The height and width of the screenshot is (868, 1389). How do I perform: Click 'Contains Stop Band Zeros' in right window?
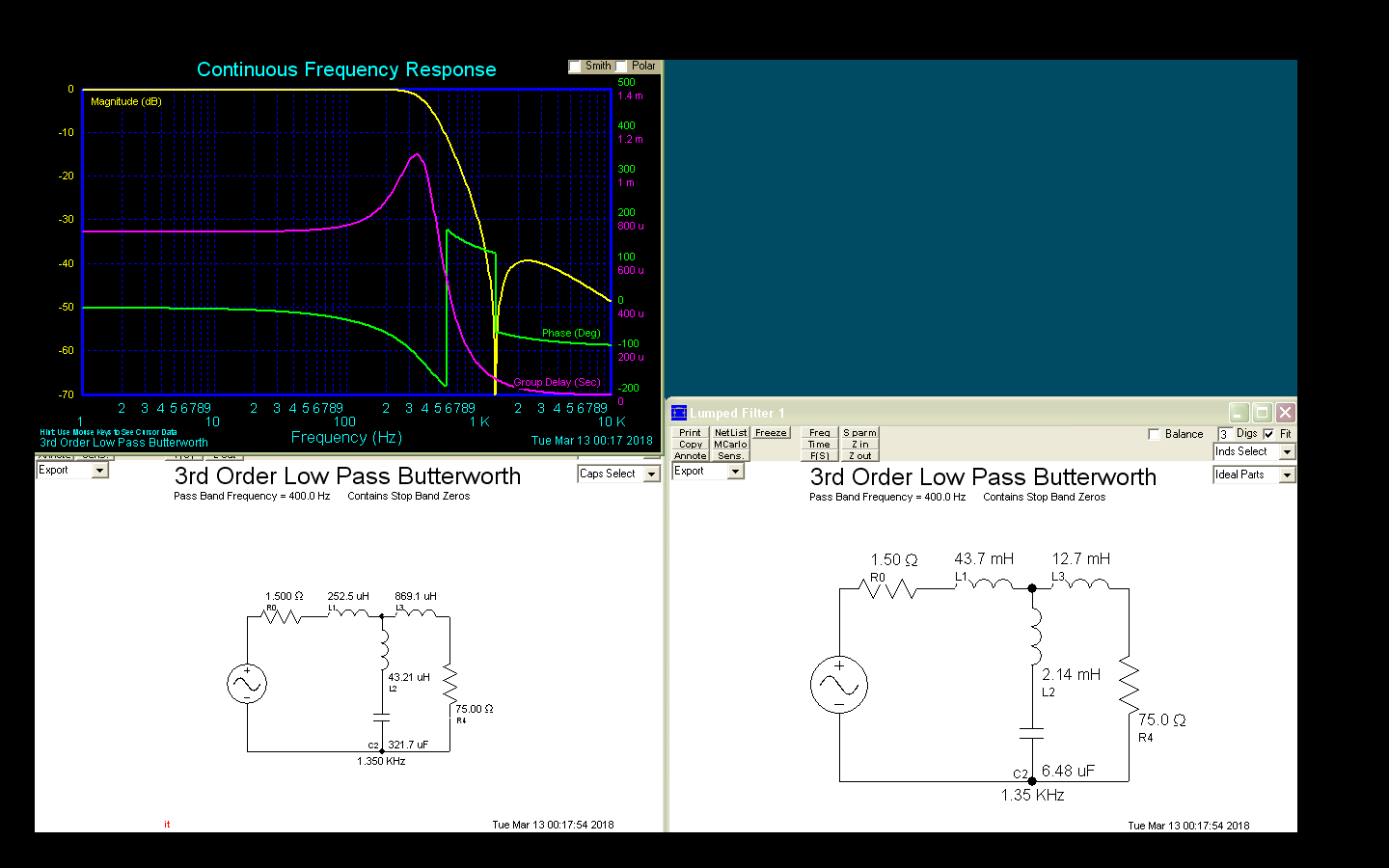click(1045, 498)
